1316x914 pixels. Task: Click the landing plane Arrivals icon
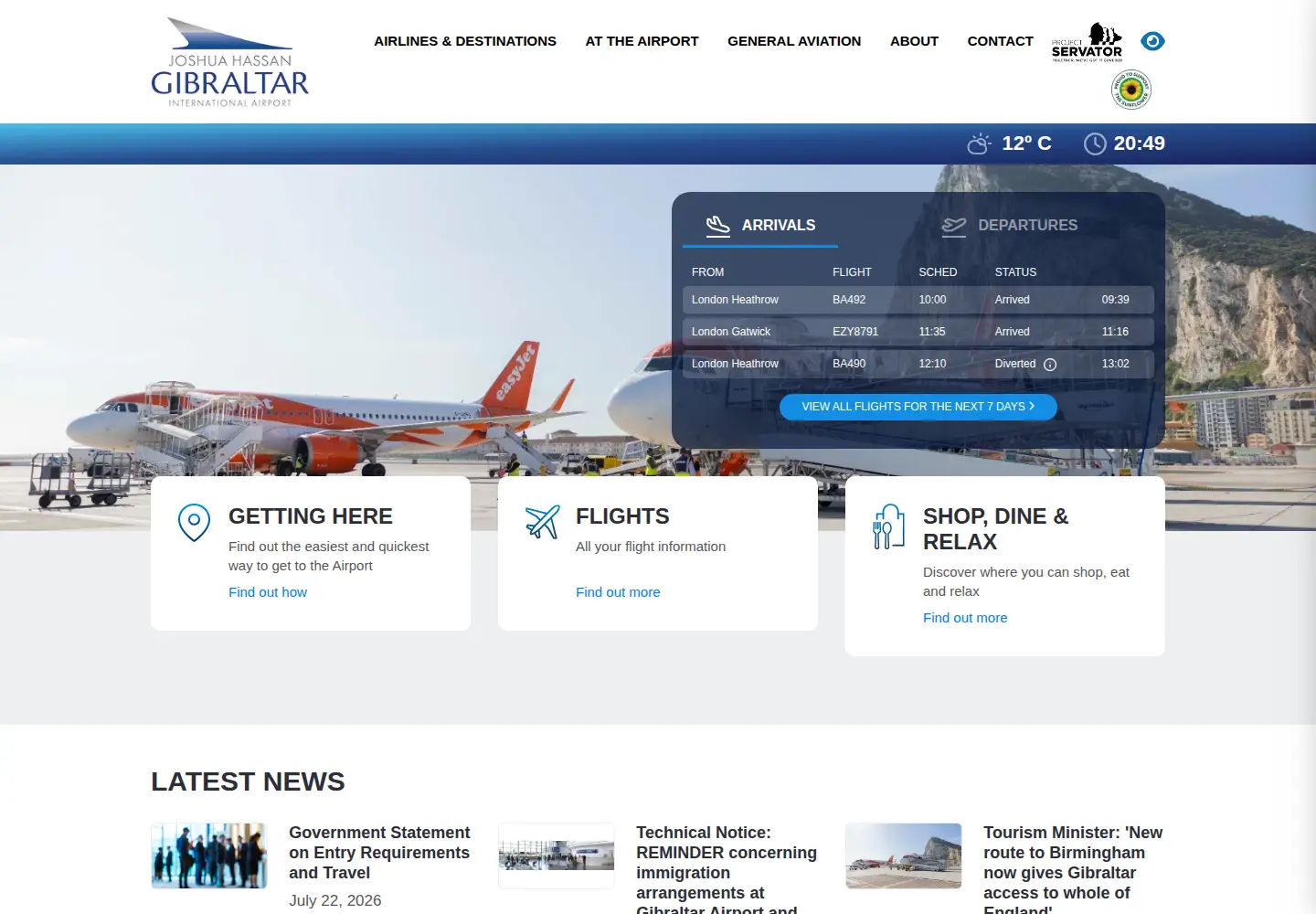(x=718, y=225)
